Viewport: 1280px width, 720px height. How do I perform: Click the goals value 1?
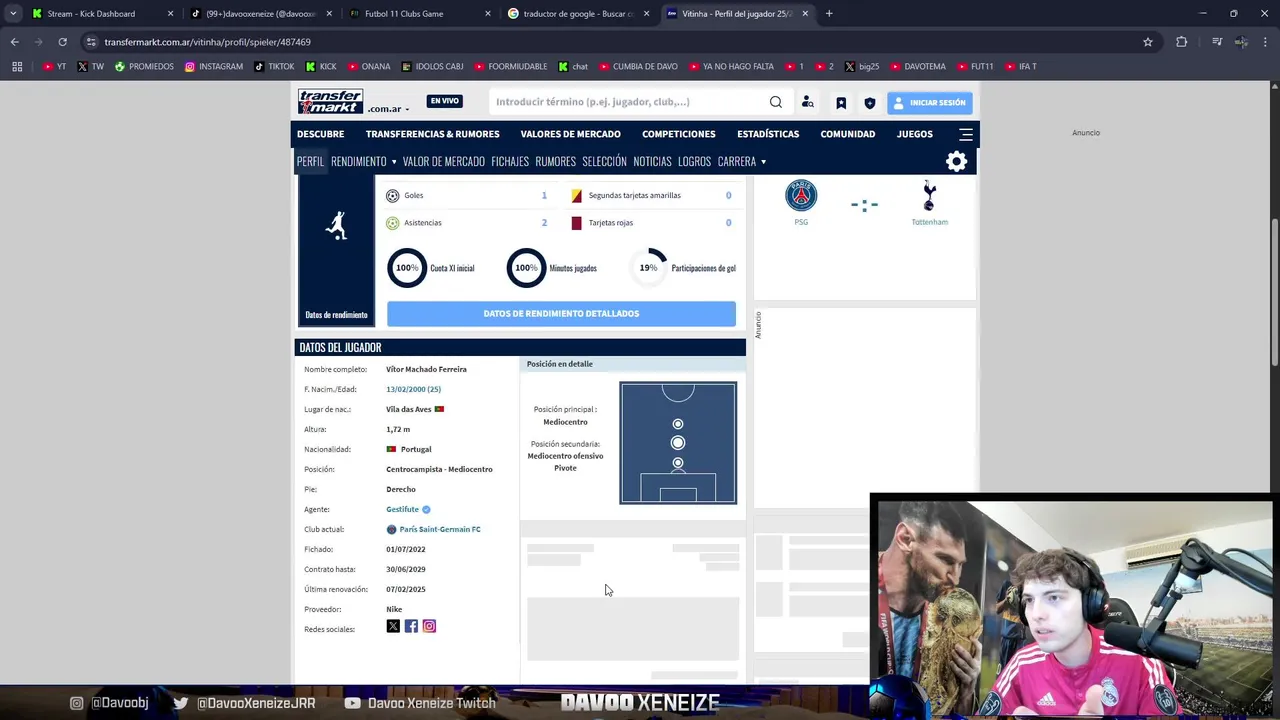(544, 196)
